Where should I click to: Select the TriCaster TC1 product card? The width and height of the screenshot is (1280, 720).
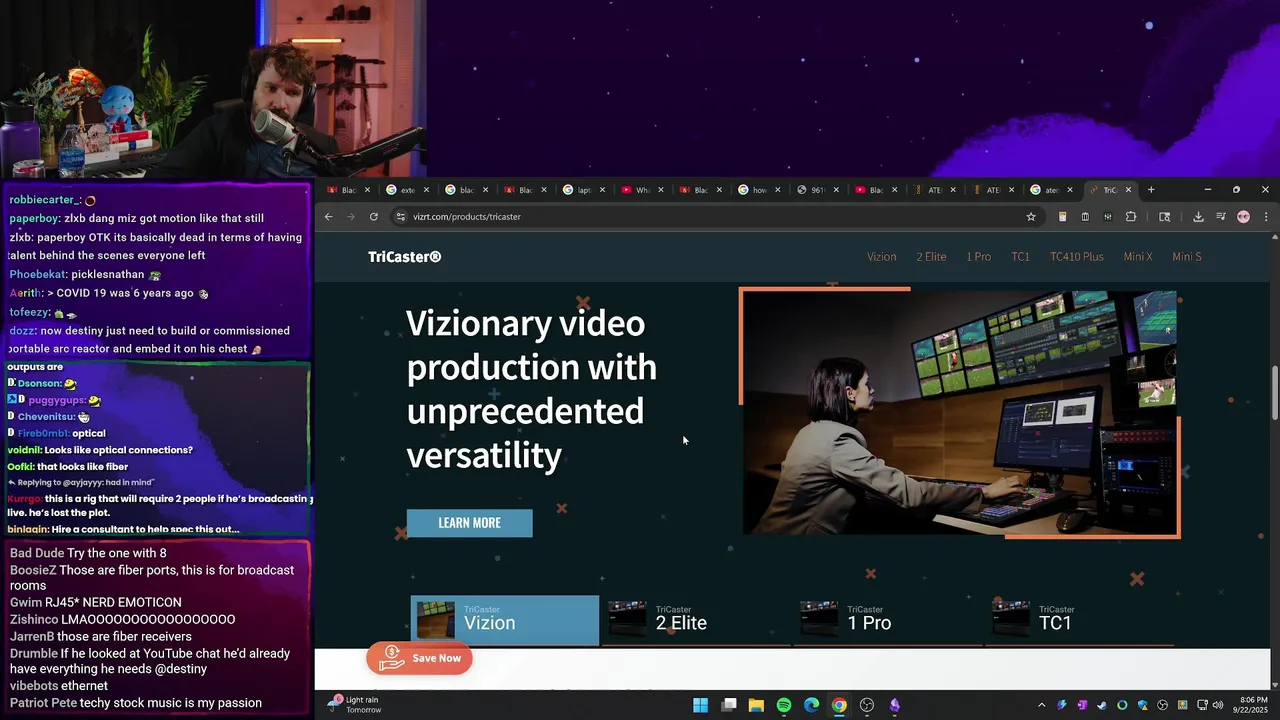[x=1078, y=620]
